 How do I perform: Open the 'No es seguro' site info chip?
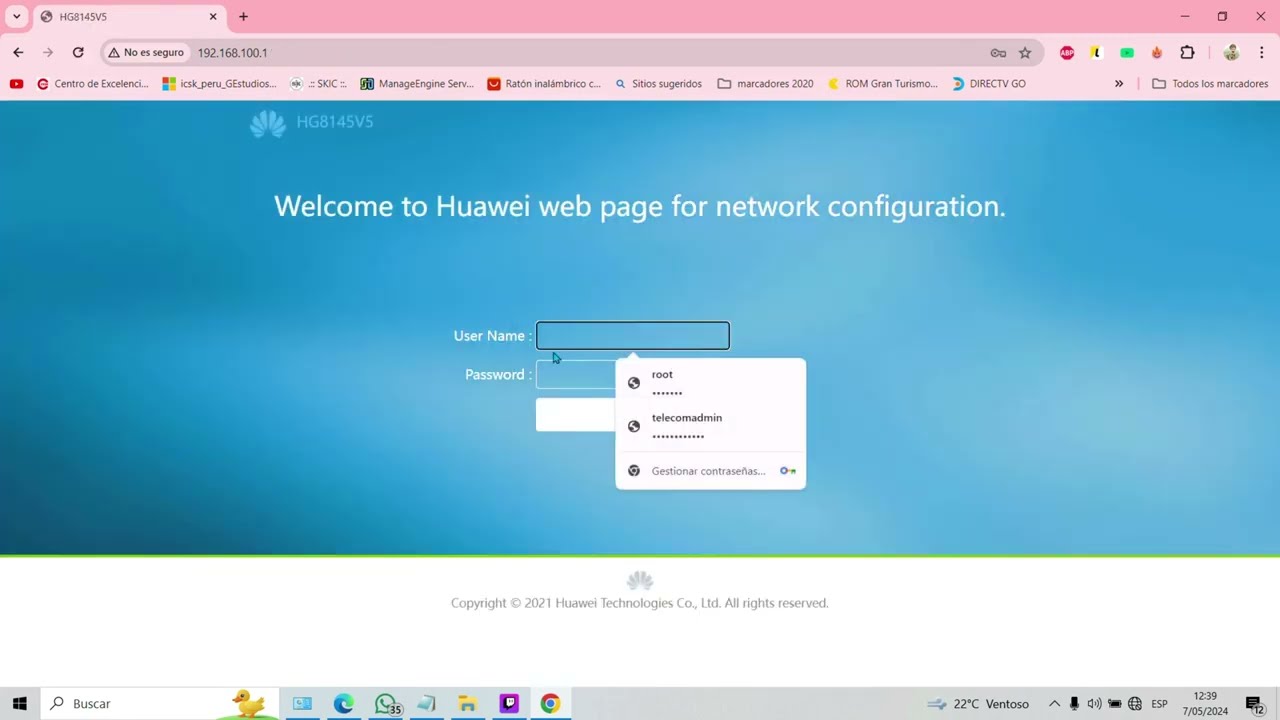pos(146,53)
